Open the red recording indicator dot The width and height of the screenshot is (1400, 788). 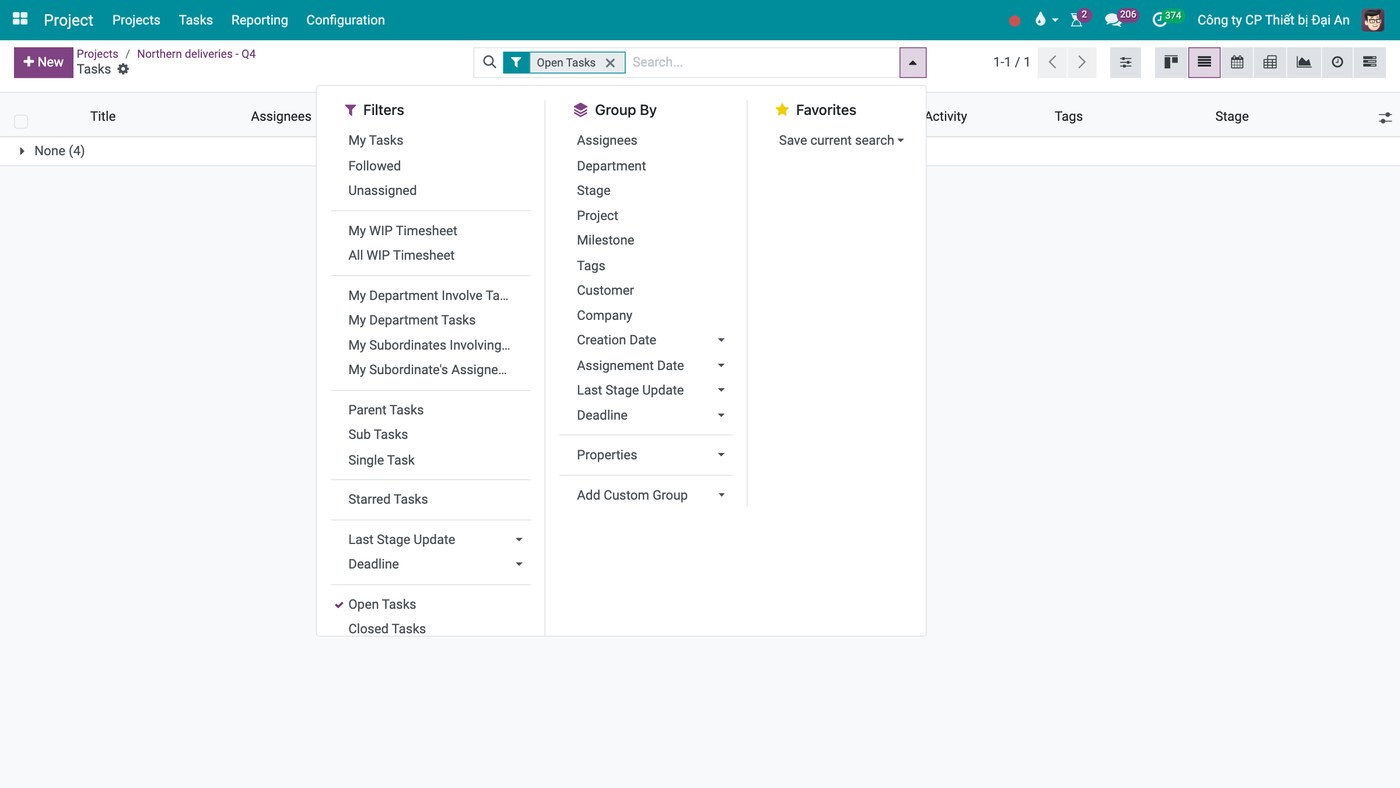coord(1015,20)
